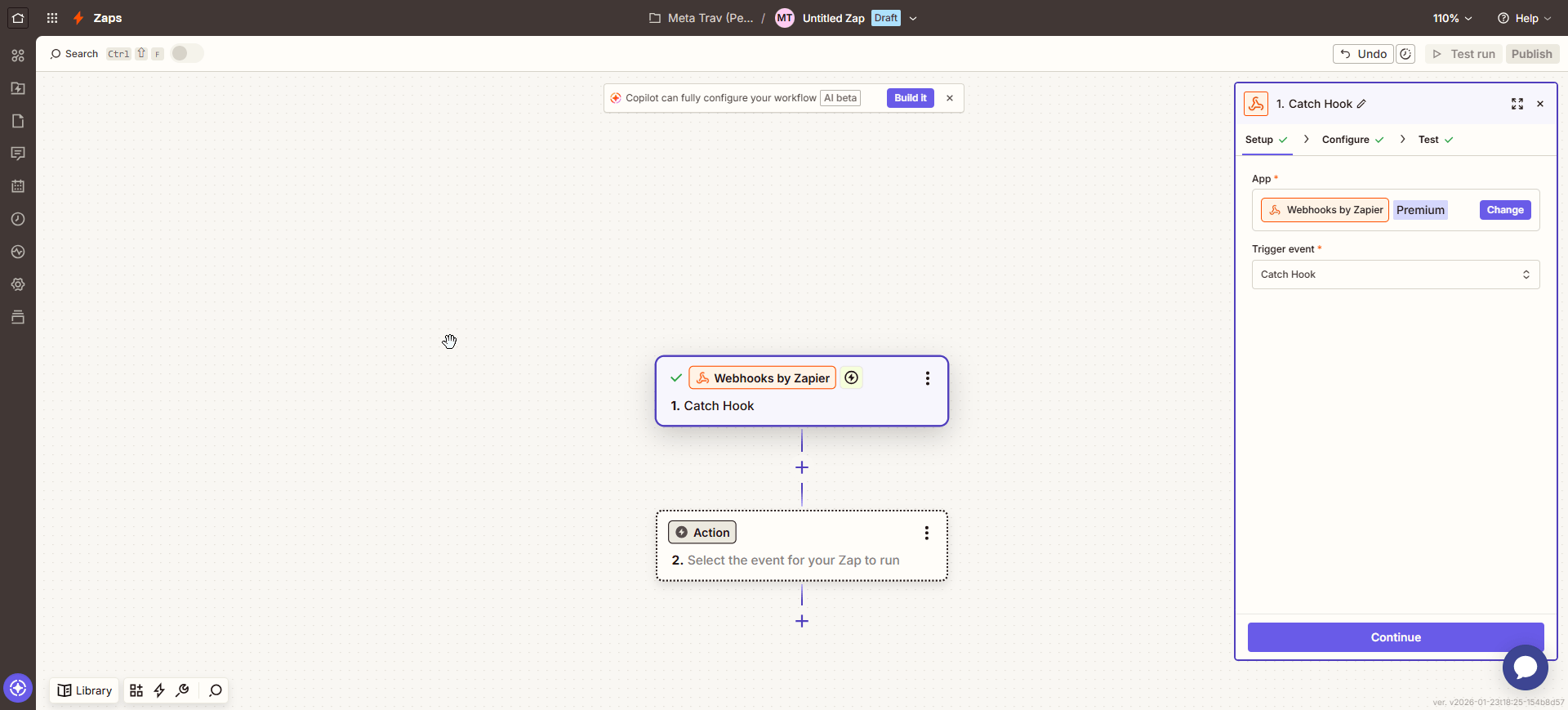Click Build it in Copilot banner
1568x710 pixels.
pyautogui.click(x=910, y=98)
